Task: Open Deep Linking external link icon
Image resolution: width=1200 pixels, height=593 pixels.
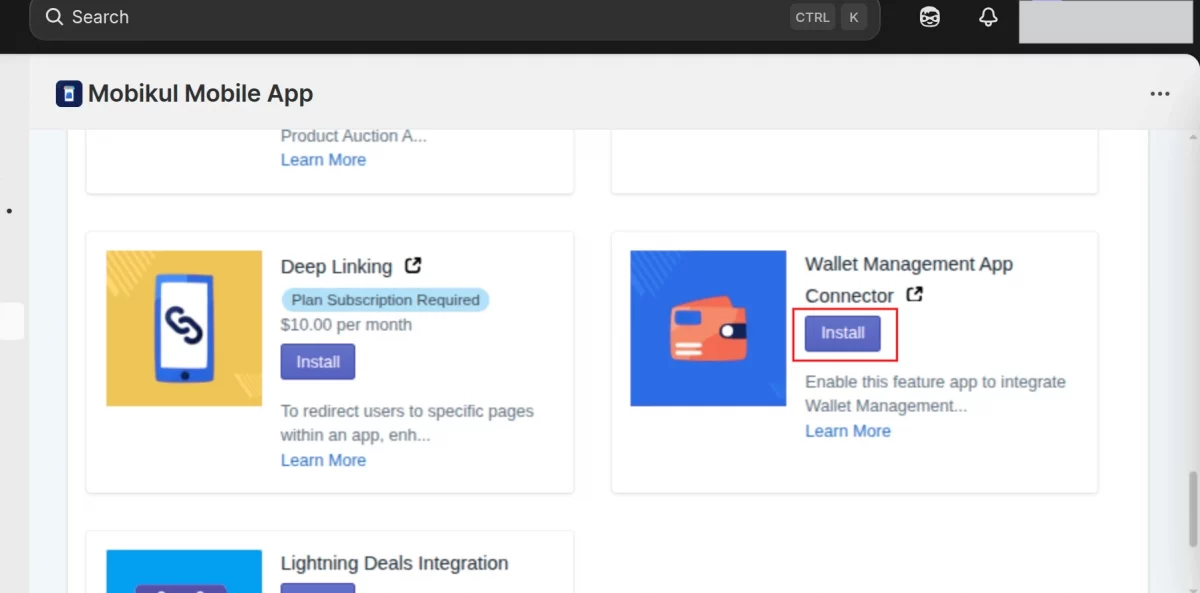Action: tap(413, 266)
